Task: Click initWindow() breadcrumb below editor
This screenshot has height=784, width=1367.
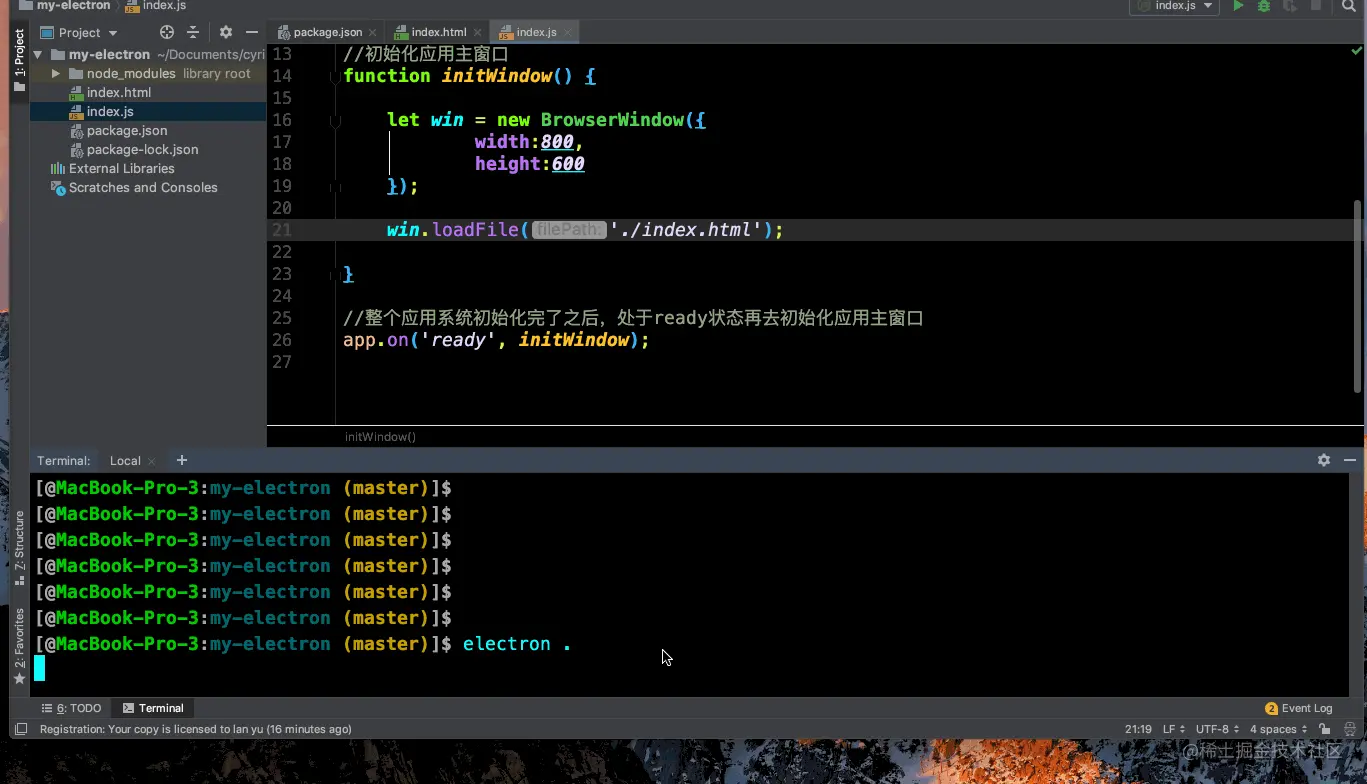Action: point(381,436)
